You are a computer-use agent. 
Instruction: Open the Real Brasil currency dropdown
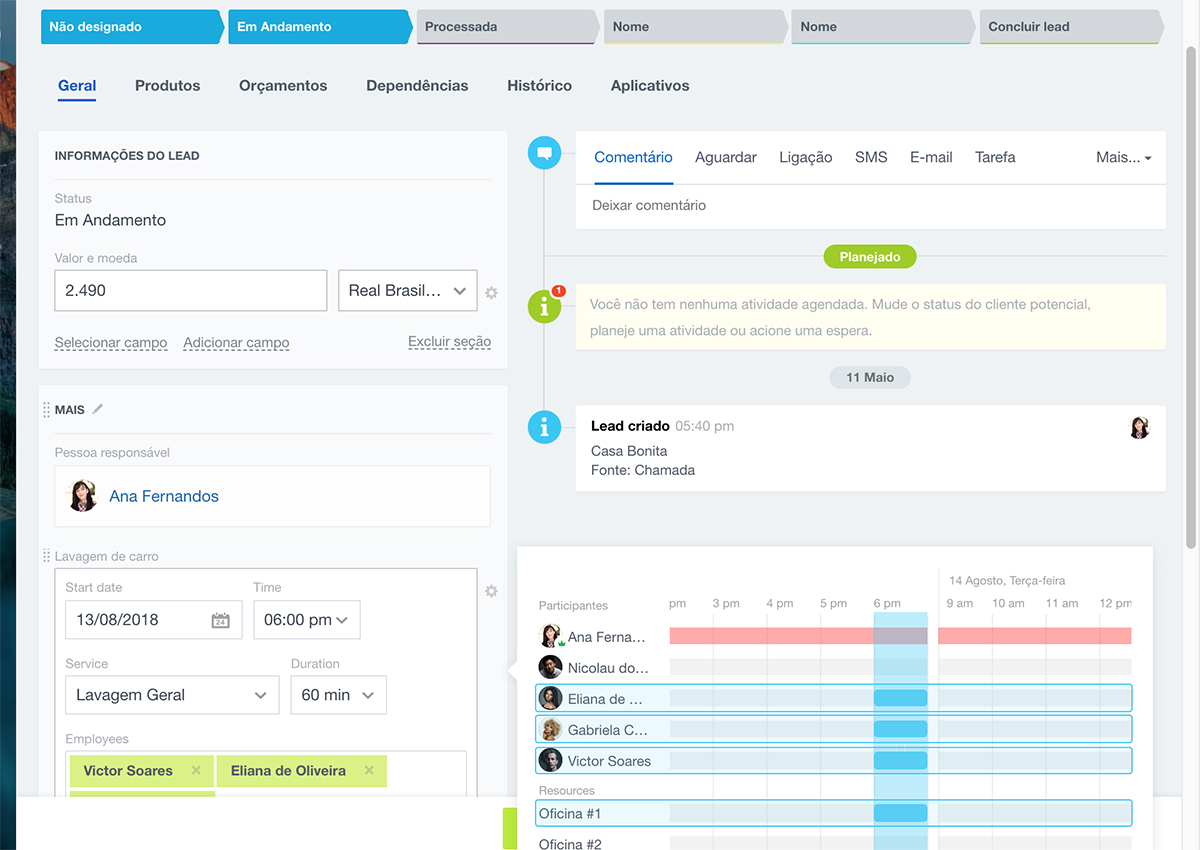coord(407,291)
